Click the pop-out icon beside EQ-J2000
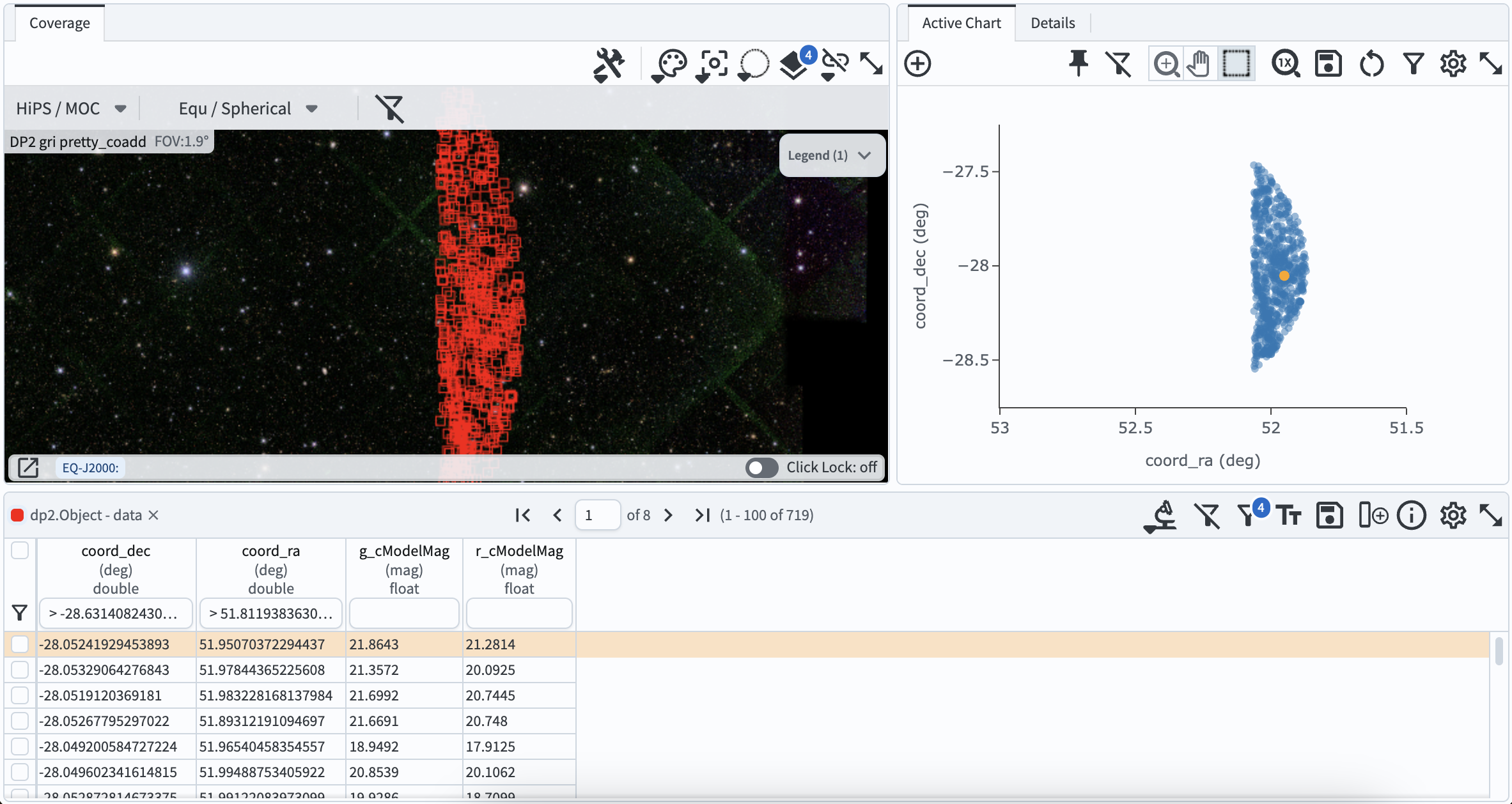This screenshot has height=804, width=1512. tap(28, 468)
